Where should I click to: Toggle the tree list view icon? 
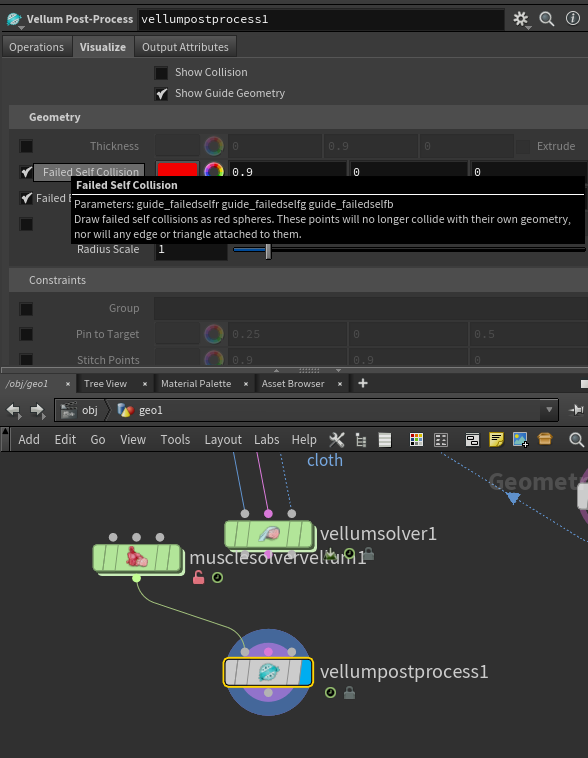361,439
